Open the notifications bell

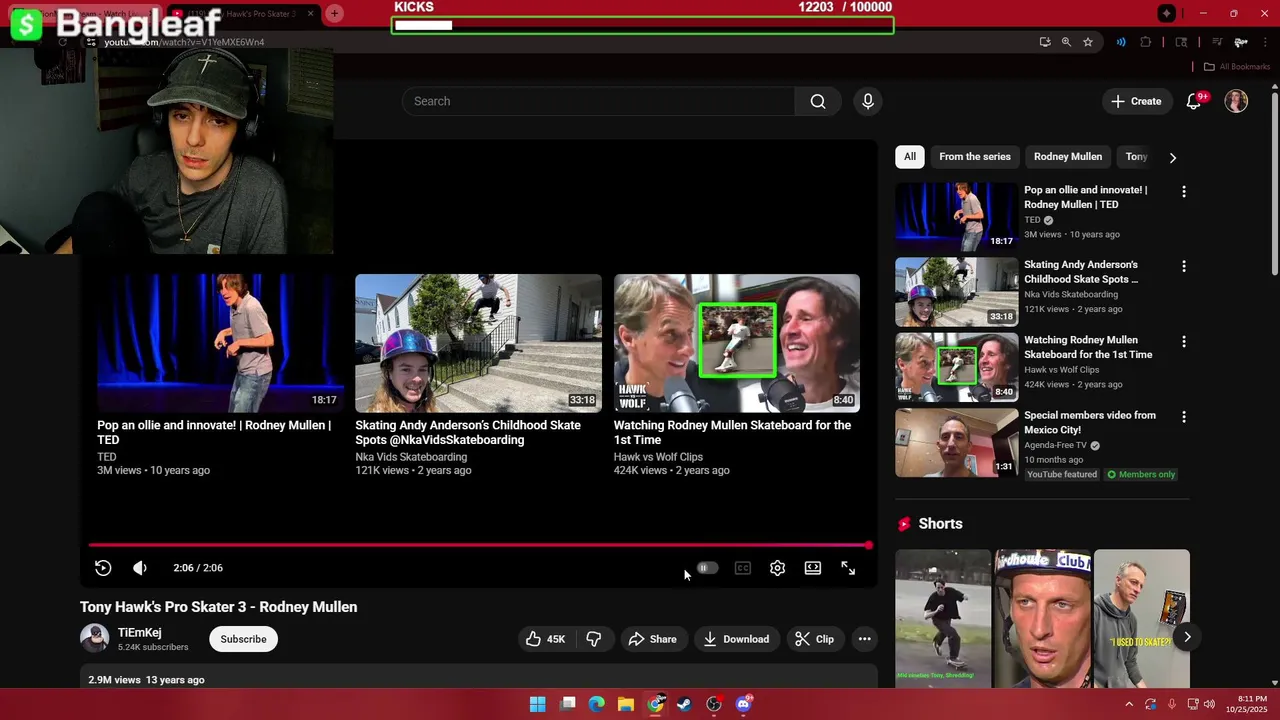click(1194, 101)
